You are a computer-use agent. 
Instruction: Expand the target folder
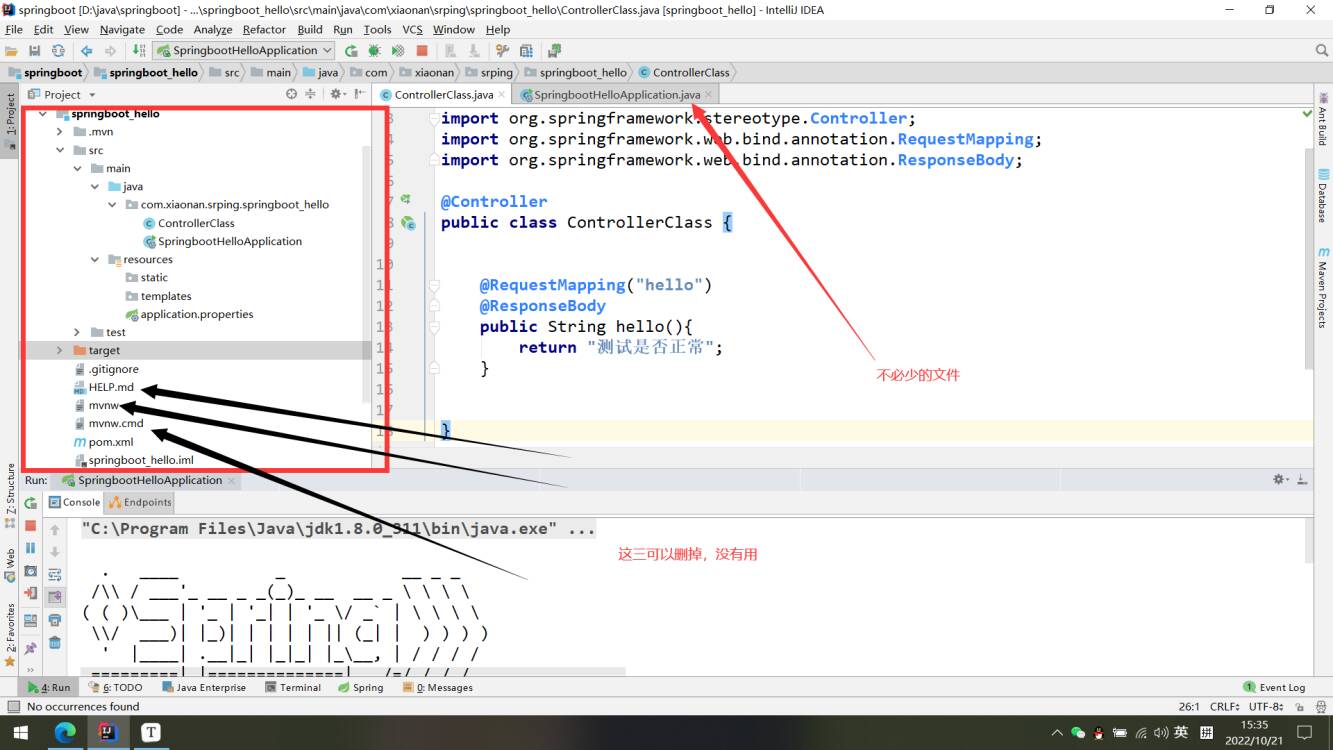coord(60,350)
